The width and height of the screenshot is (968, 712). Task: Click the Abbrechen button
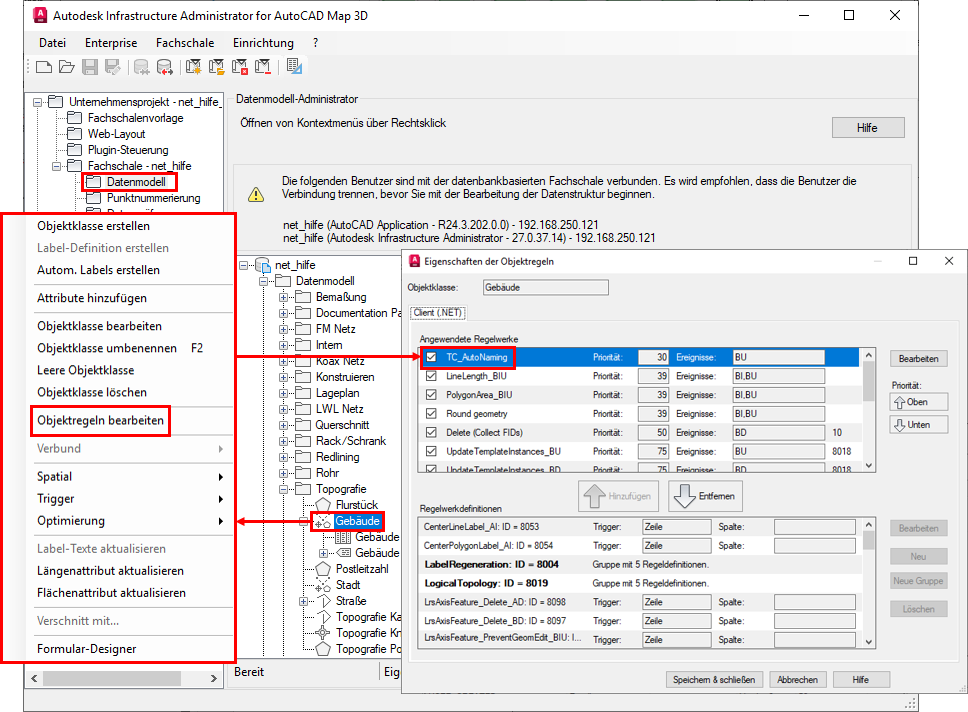[x=797, y=679]
